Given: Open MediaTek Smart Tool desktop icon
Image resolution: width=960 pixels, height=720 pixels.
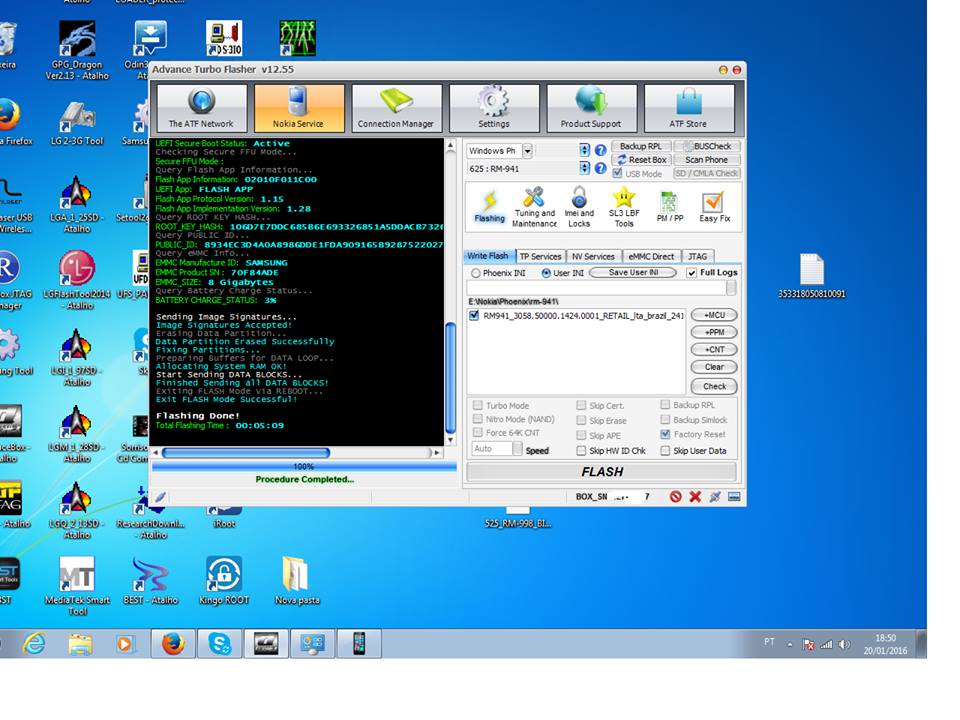Looking at the screenshot, I should coord(77,586).
